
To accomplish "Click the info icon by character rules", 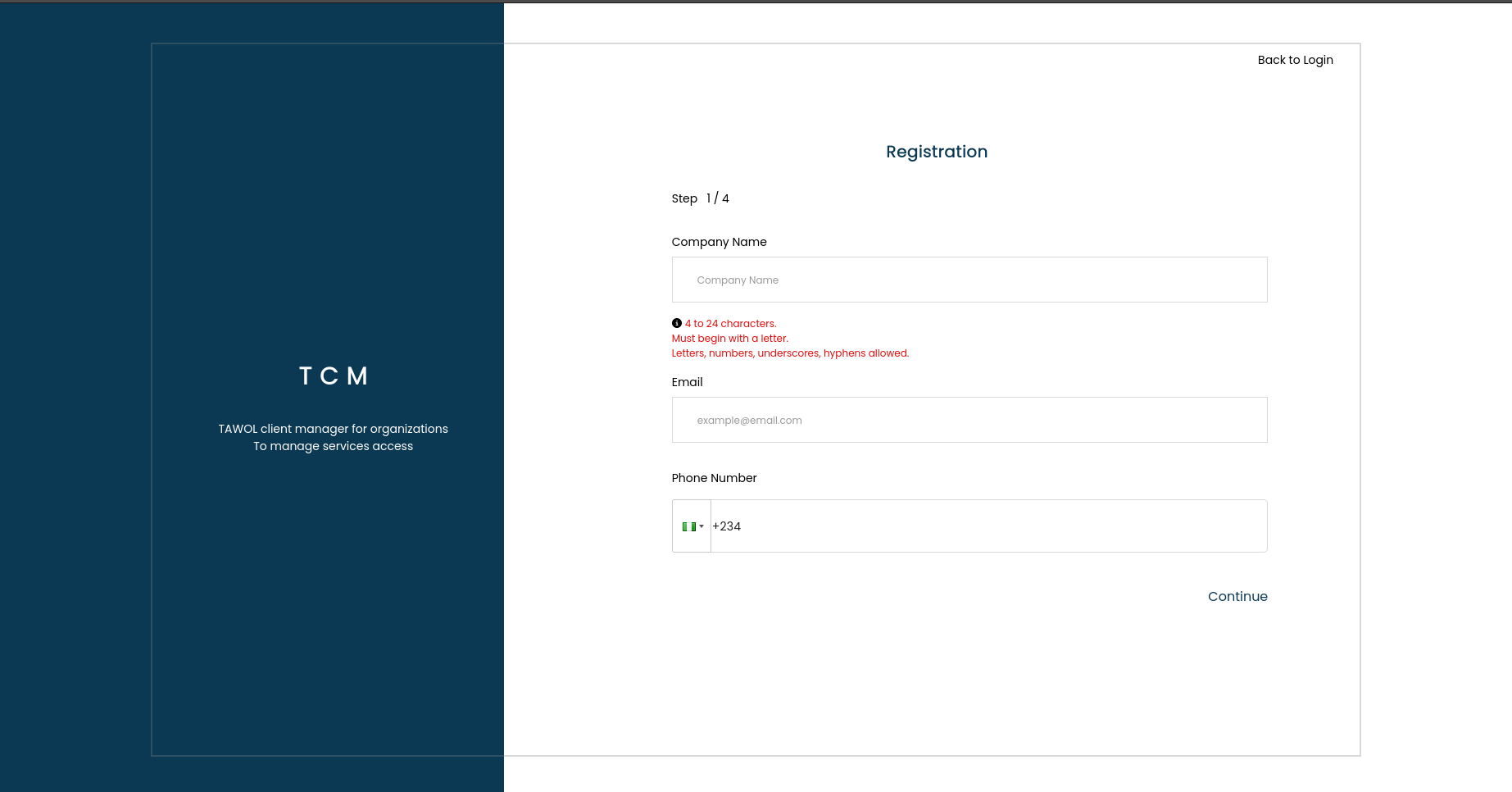I will pos(677,323).
